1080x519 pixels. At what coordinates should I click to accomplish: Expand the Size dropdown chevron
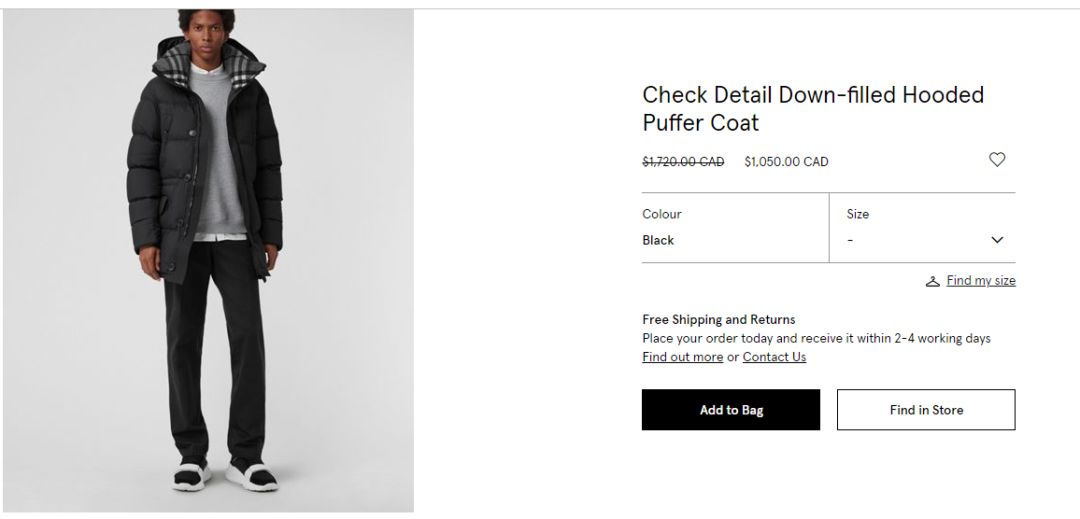(997, 240)
